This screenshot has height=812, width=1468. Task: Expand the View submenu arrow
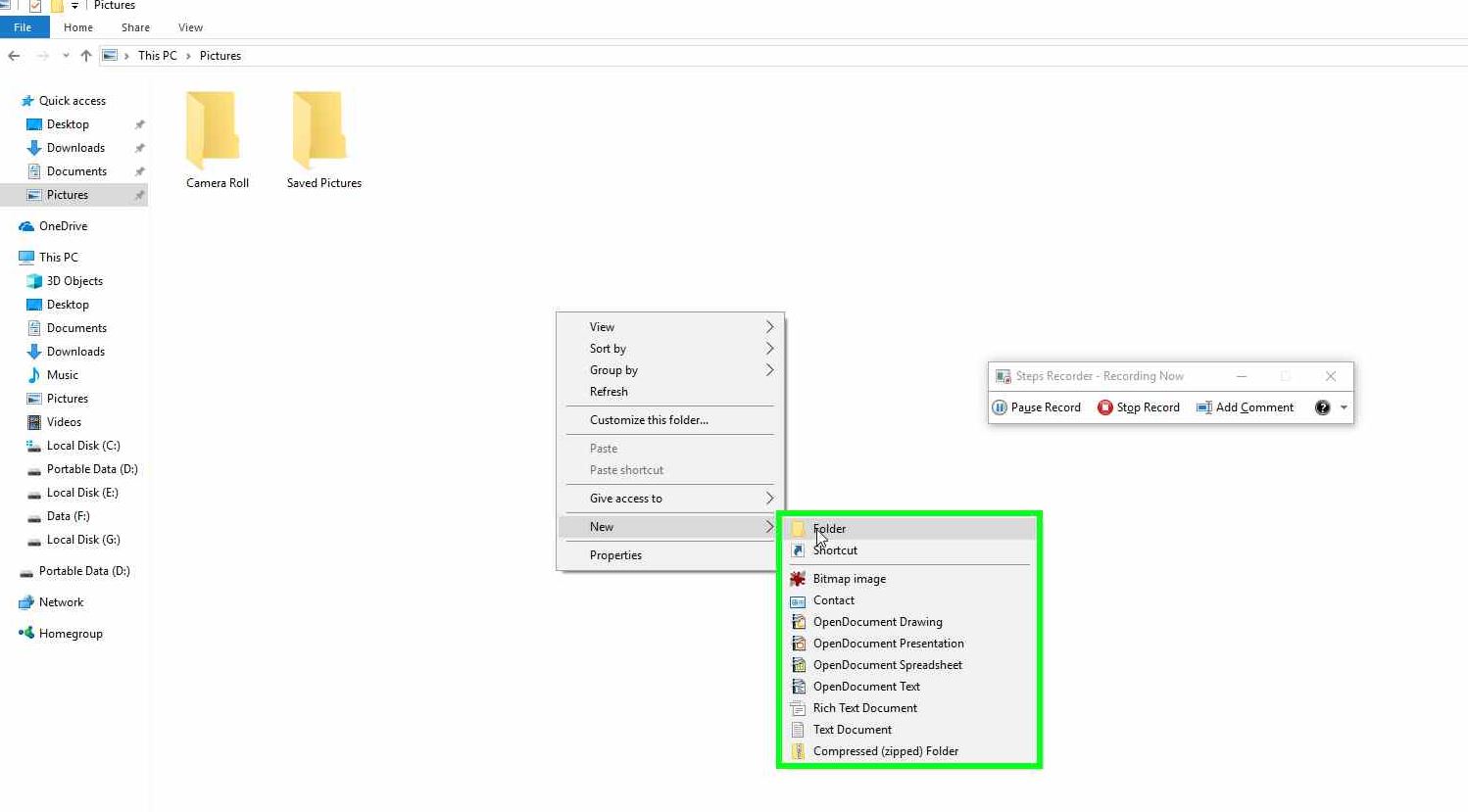click(x=769, y=327)
